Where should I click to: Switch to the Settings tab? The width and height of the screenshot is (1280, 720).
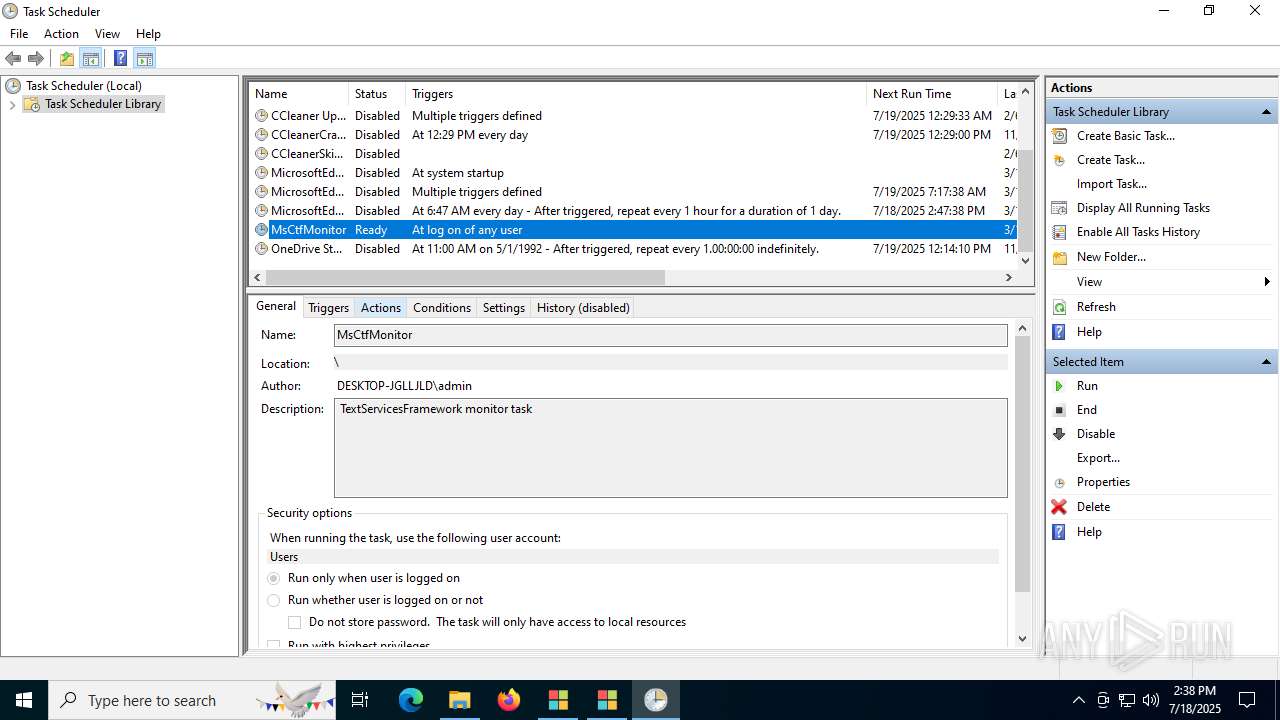503,308
